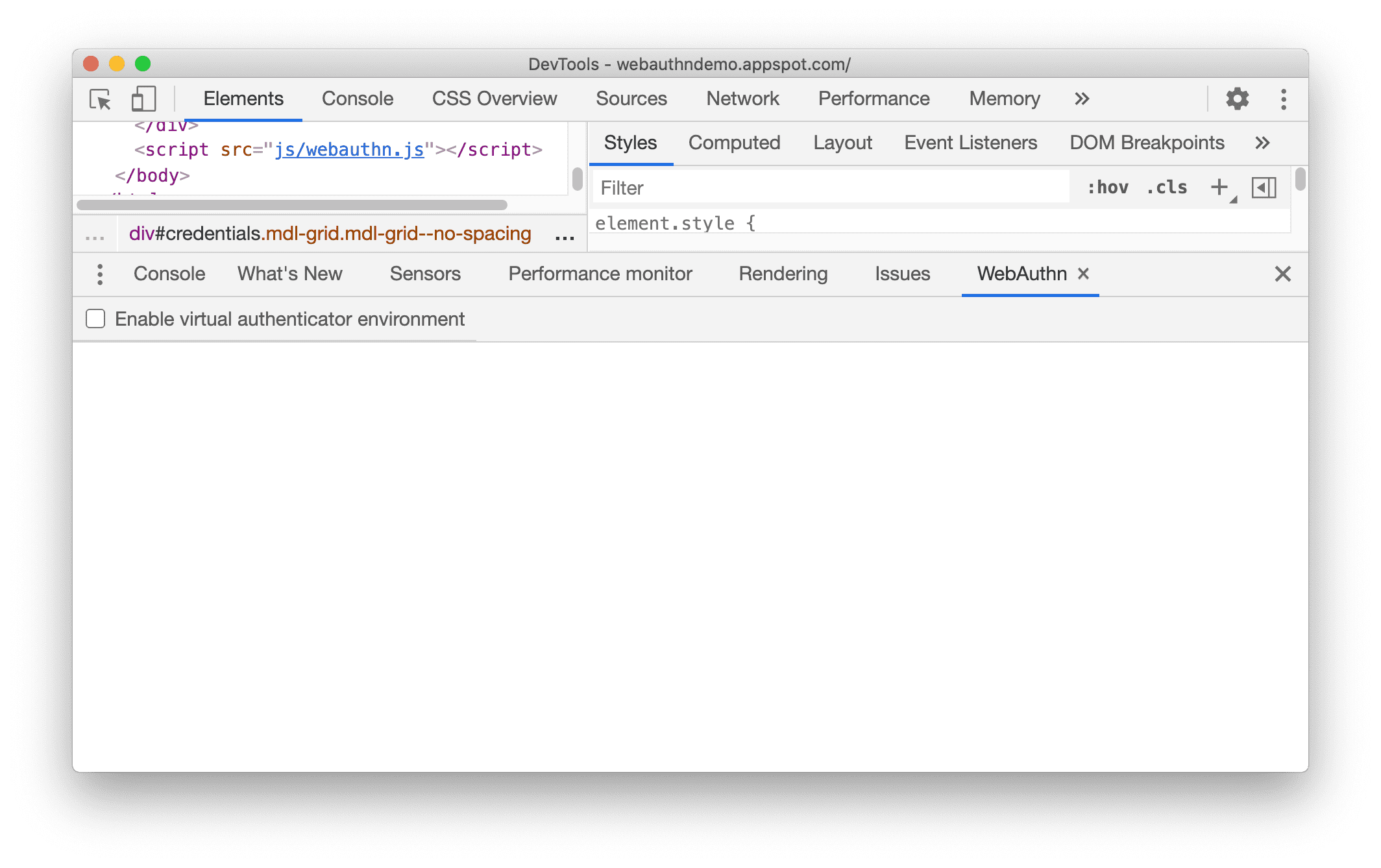Click the Elements panel tab
This screenshot has width=1381, height=868.
[243, 98]
